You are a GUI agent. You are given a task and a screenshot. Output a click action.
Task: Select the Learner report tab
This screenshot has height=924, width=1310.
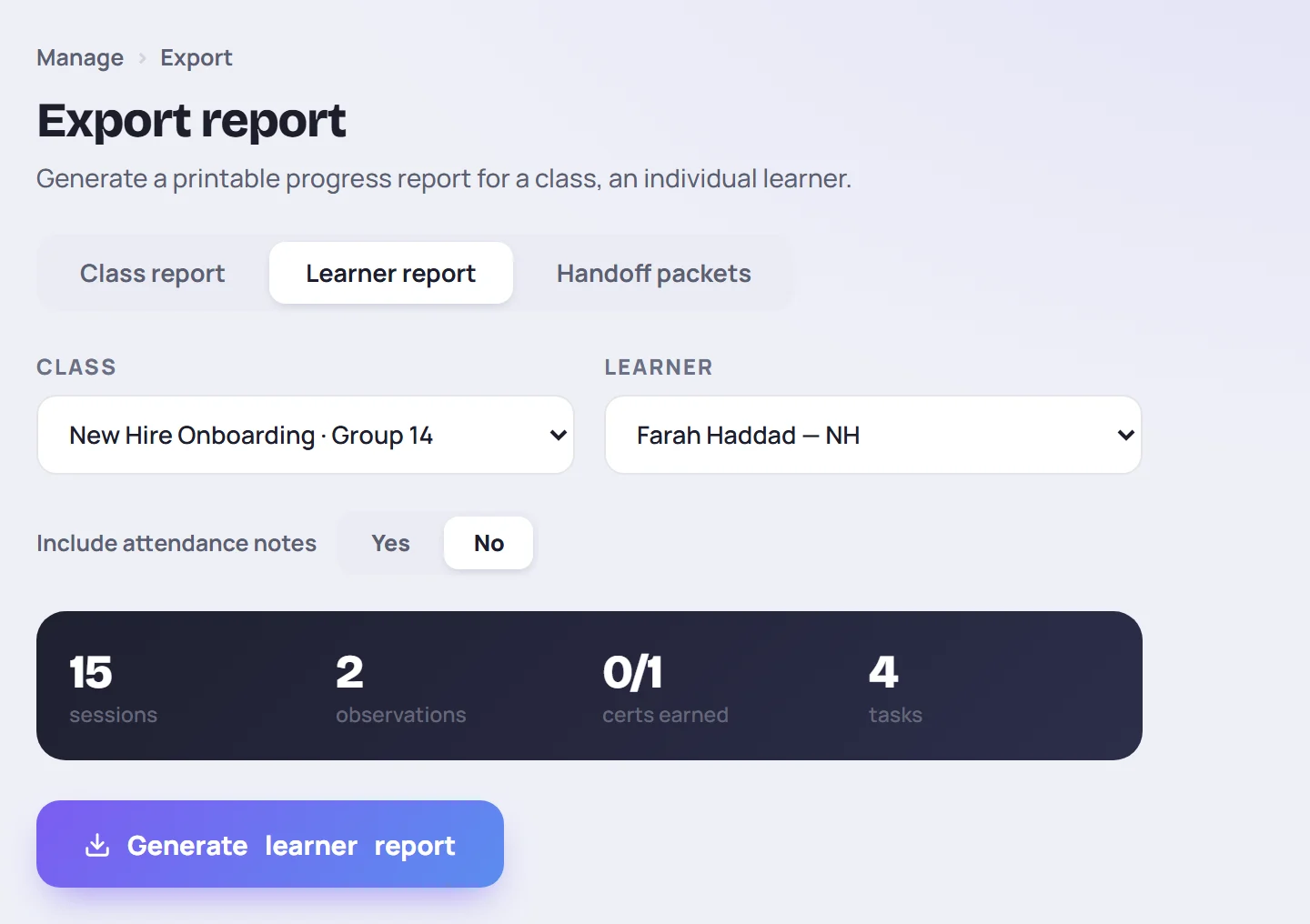click(391, 273)
